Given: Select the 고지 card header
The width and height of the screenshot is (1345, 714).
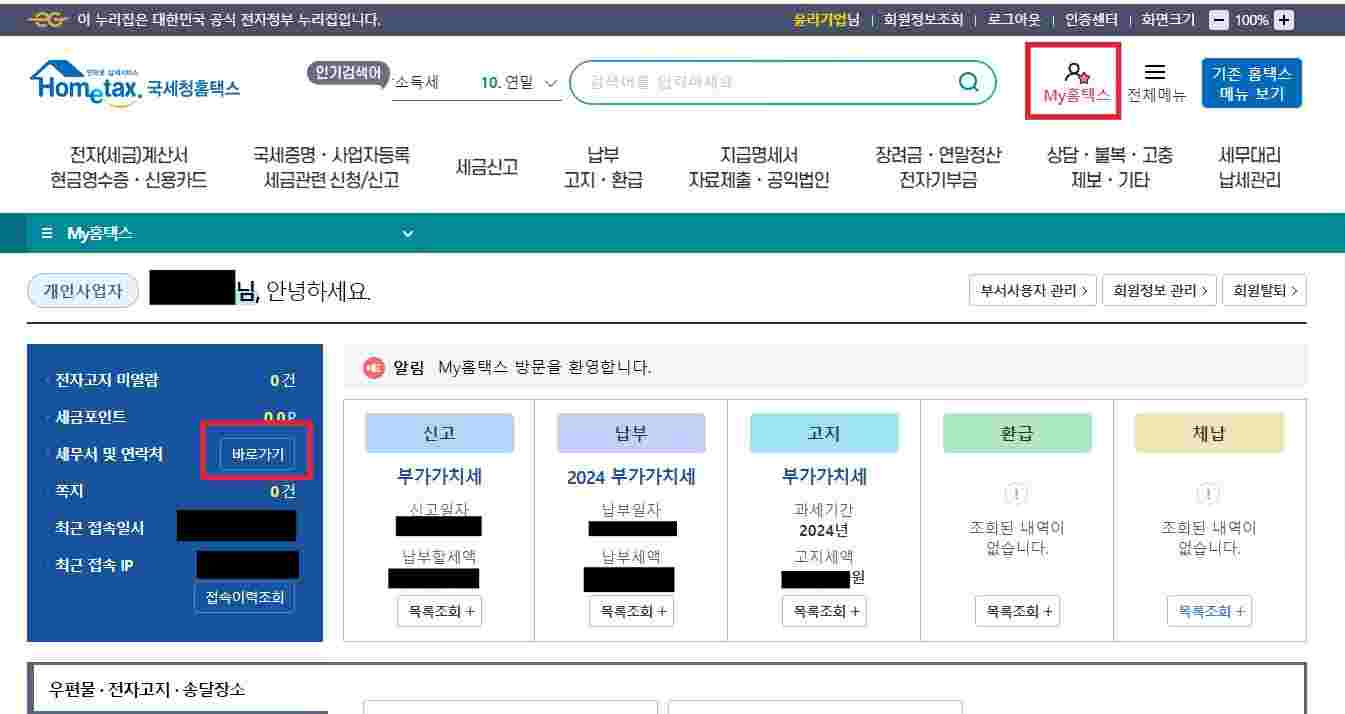Looking at the screenshot, I should (824, 433).
